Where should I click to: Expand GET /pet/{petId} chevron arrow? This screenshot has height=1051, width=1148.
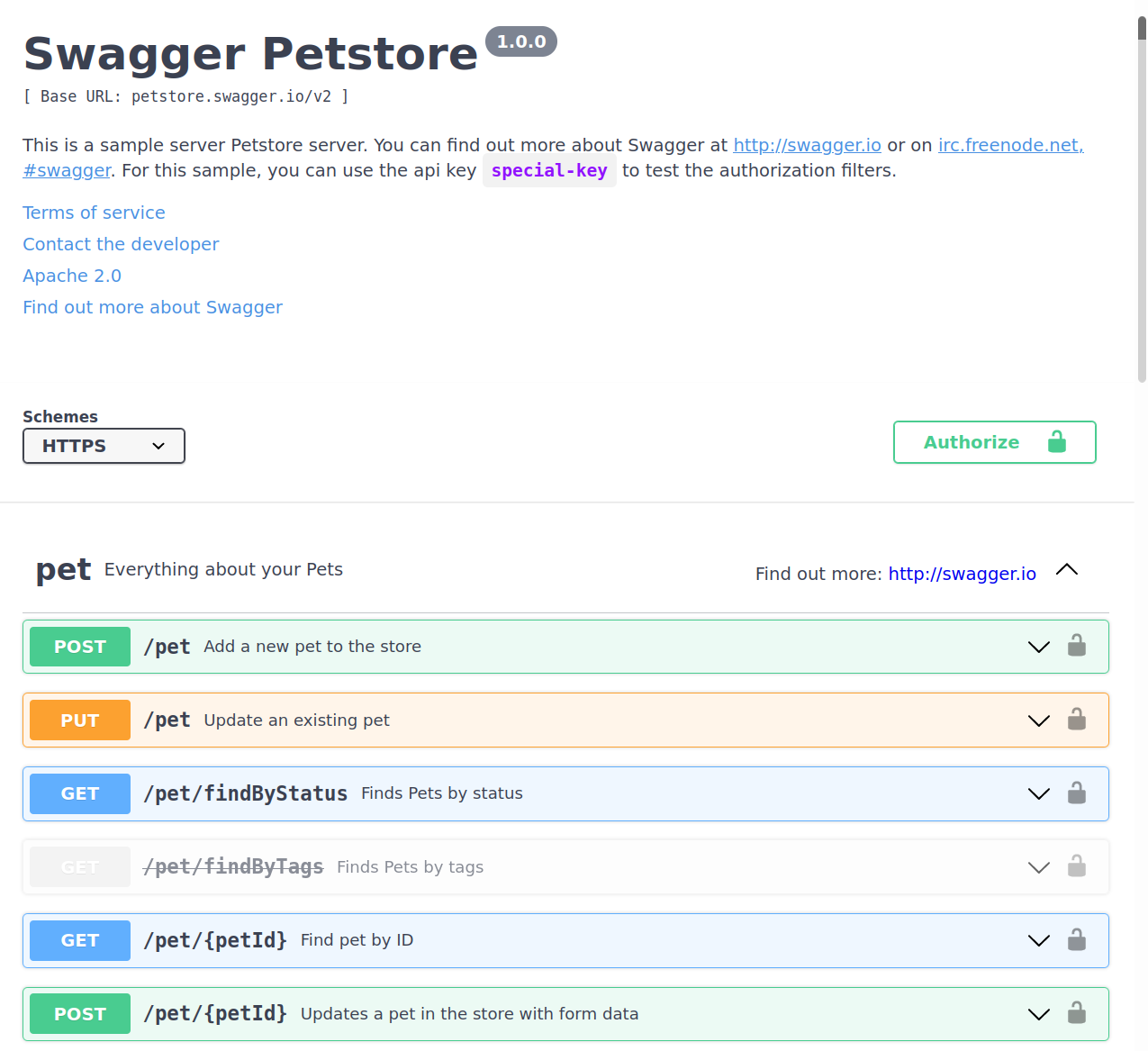pyautogui.click(x=1039, y=941)
